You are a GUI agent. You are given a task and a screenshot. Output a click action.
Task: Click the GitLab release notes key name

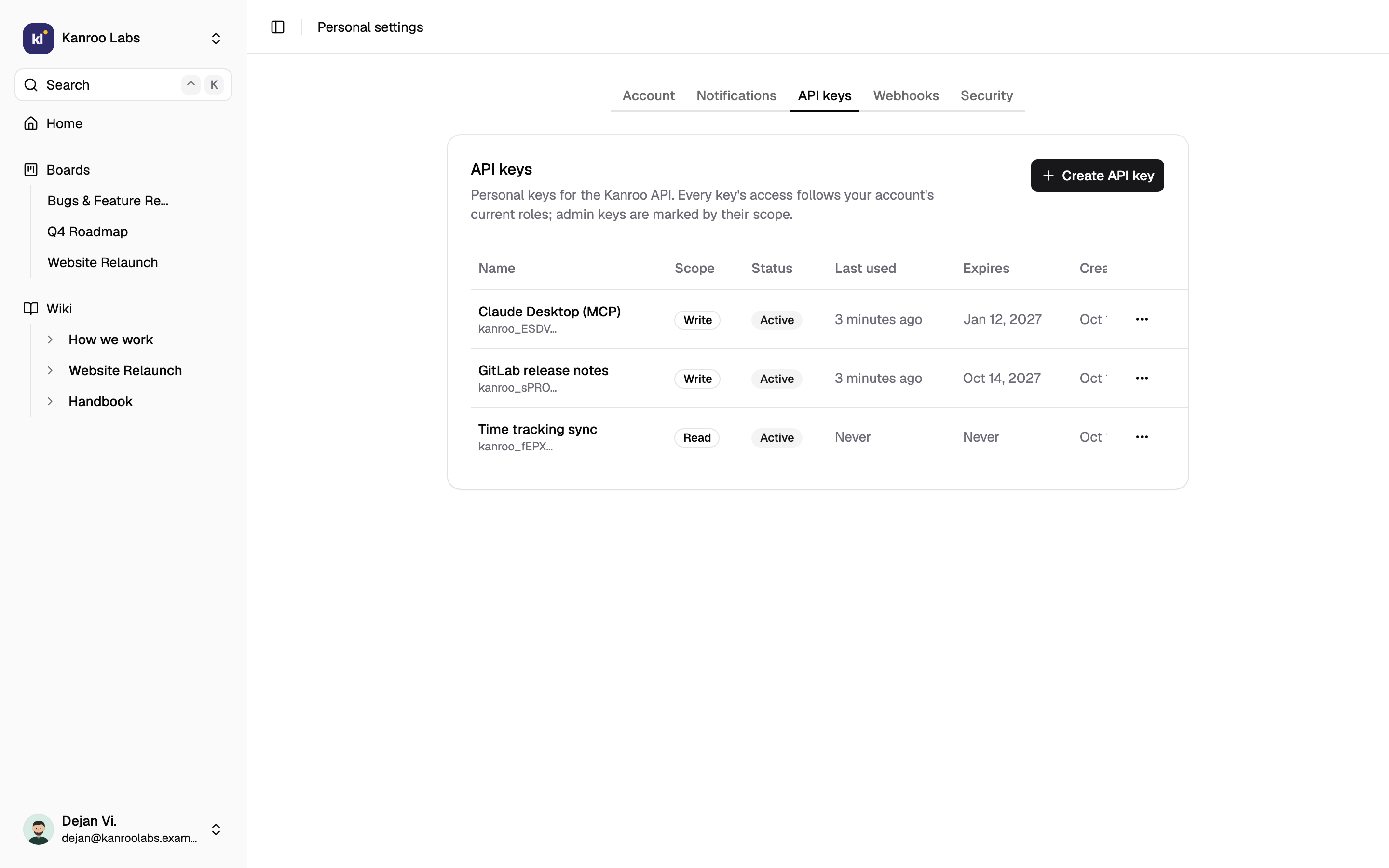tap(543, 370)
